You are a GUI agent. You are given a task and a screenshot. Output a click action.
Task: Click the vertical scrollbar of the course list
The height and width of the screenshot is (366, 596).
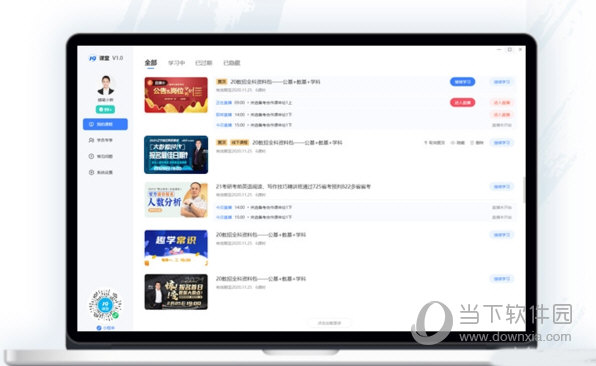click(524, 190)
